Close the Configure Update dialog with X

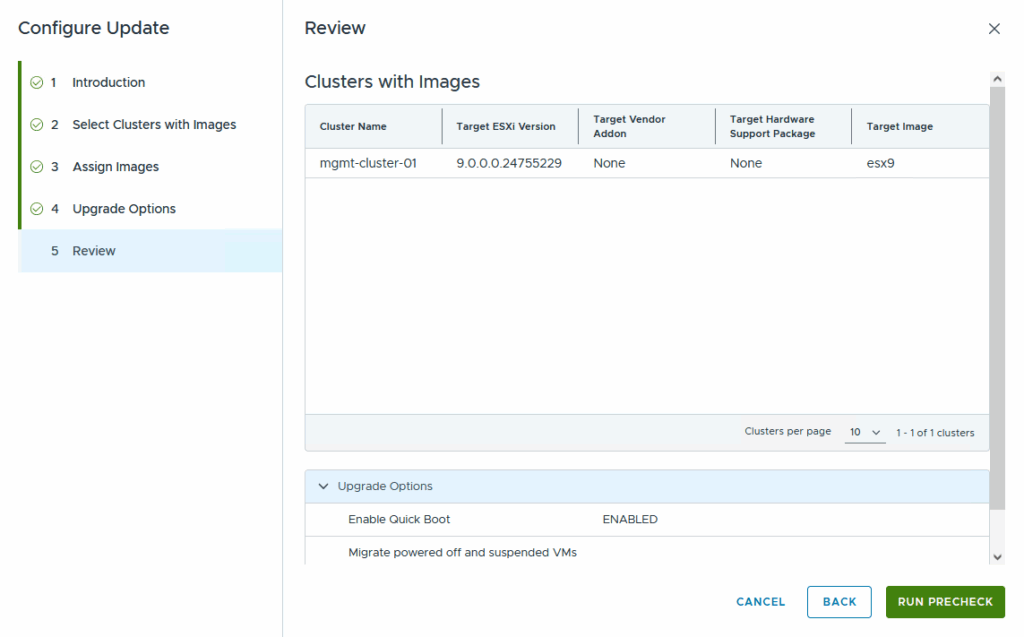(994, 29)
